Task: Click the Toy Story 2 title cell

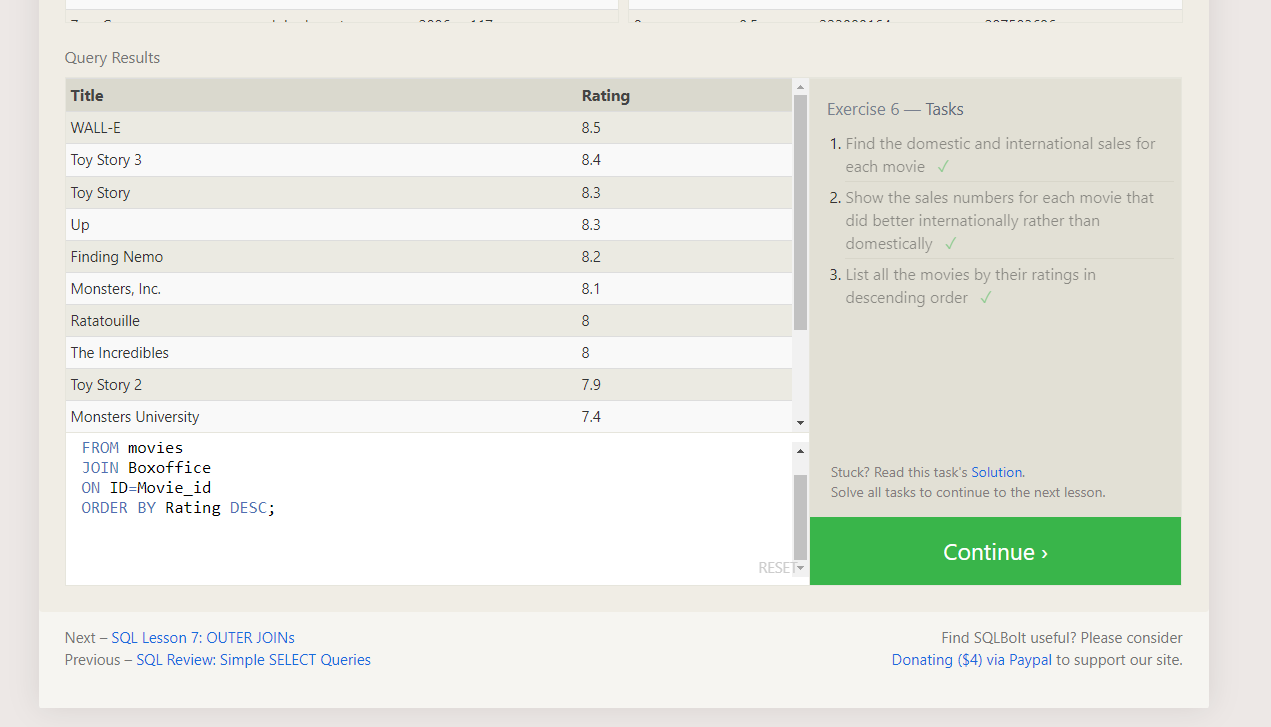Action: (106, 385)
